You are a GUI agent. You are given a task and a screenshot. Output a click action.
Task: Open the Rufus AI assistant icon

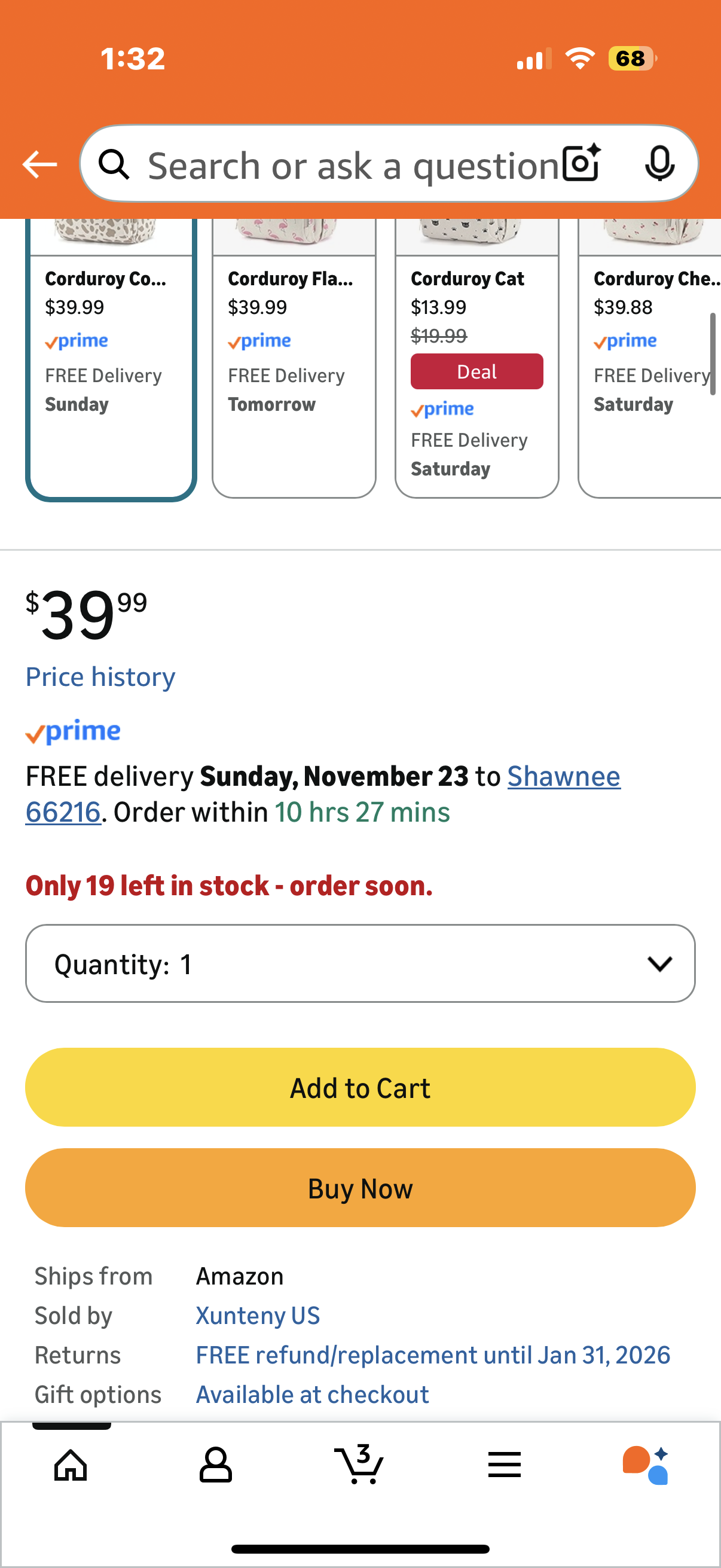(x=646, y=1465)
